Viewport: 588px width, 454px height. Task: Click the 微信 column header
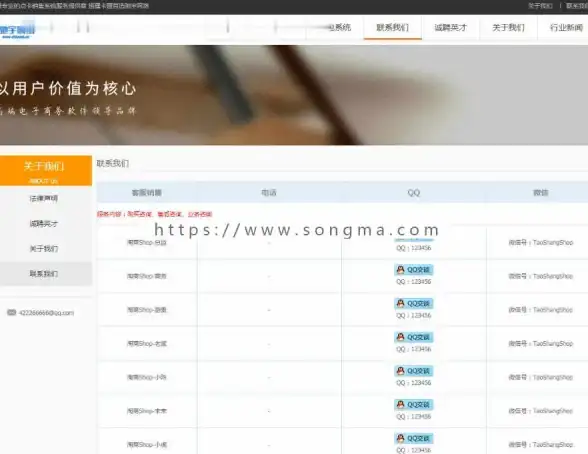pyautogui.click(x=541, y=193)
